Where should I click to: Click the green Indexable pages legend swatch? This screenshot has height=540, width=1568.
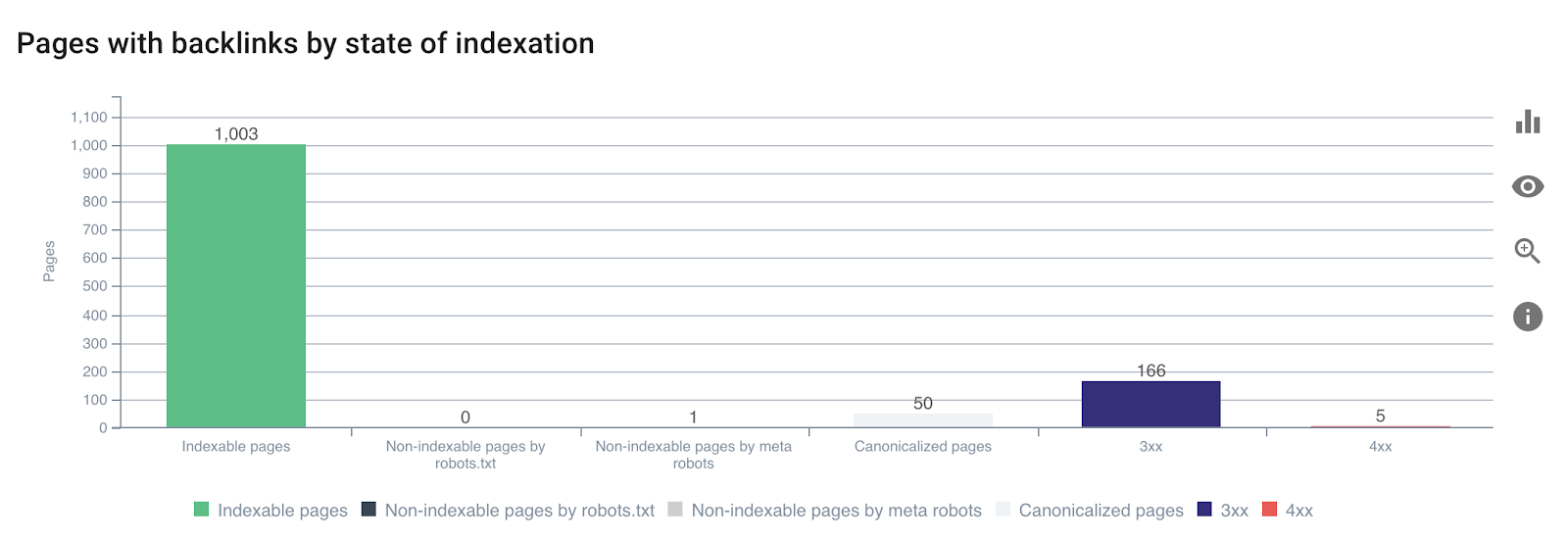pos(202,510)
